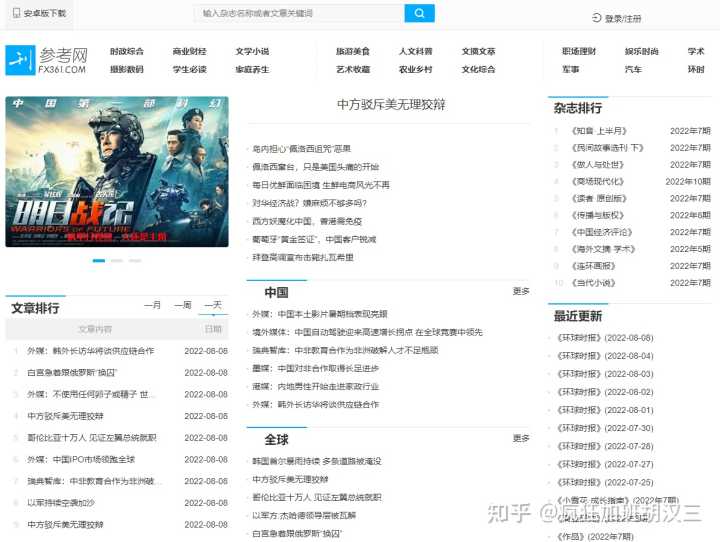
Task: Open magazine 《知音 上半月》 in ranking
Action: click(599, 131)
